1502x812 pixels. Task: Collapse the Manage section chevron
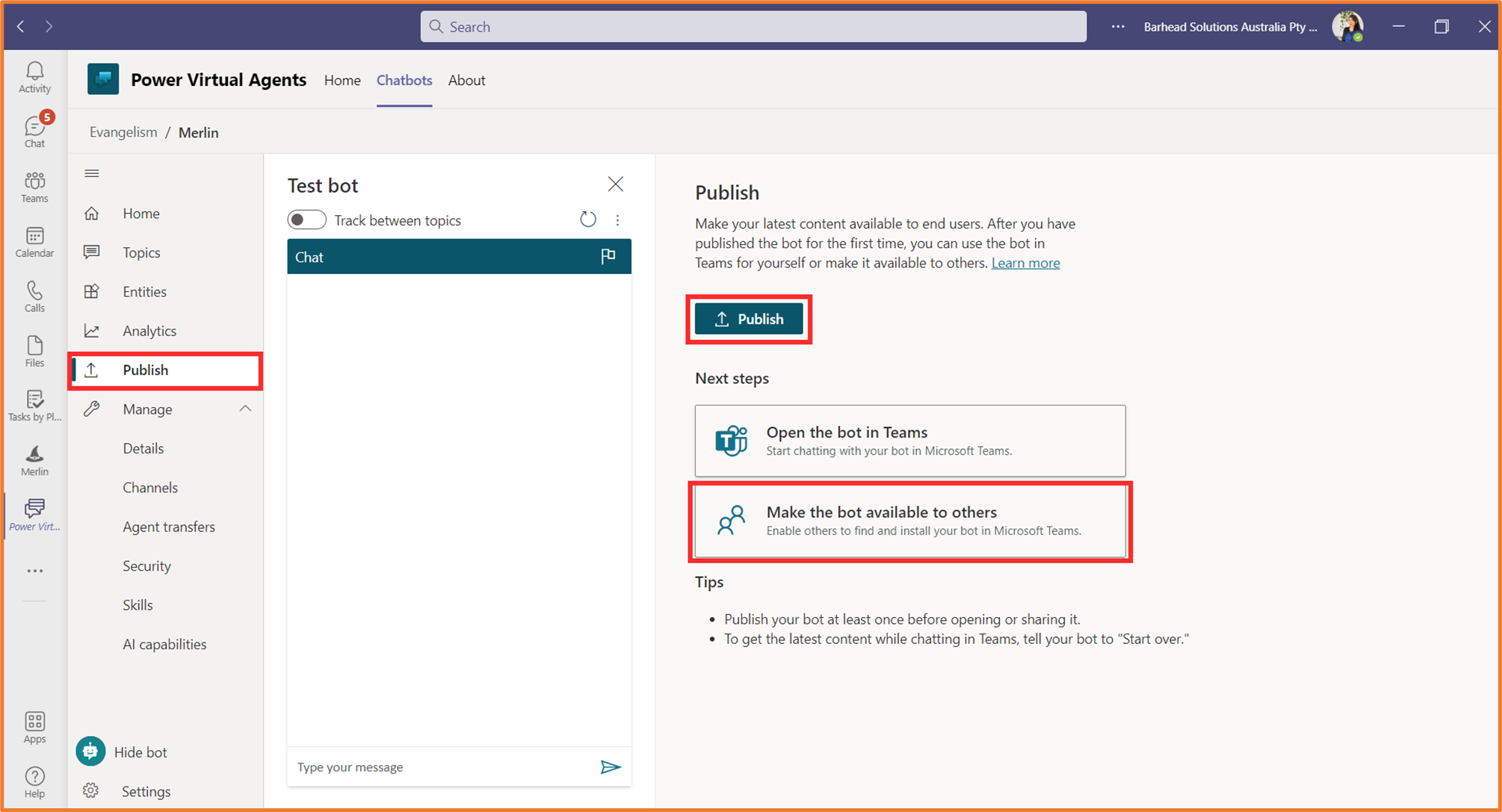point(245,409)
